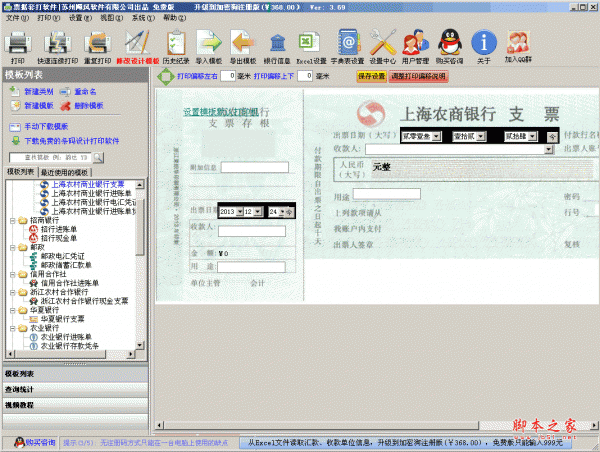The width and height of the screenshot is (600, 452).
Task: Open the 视频教程 panel section
Action: [x=75, y=405]
